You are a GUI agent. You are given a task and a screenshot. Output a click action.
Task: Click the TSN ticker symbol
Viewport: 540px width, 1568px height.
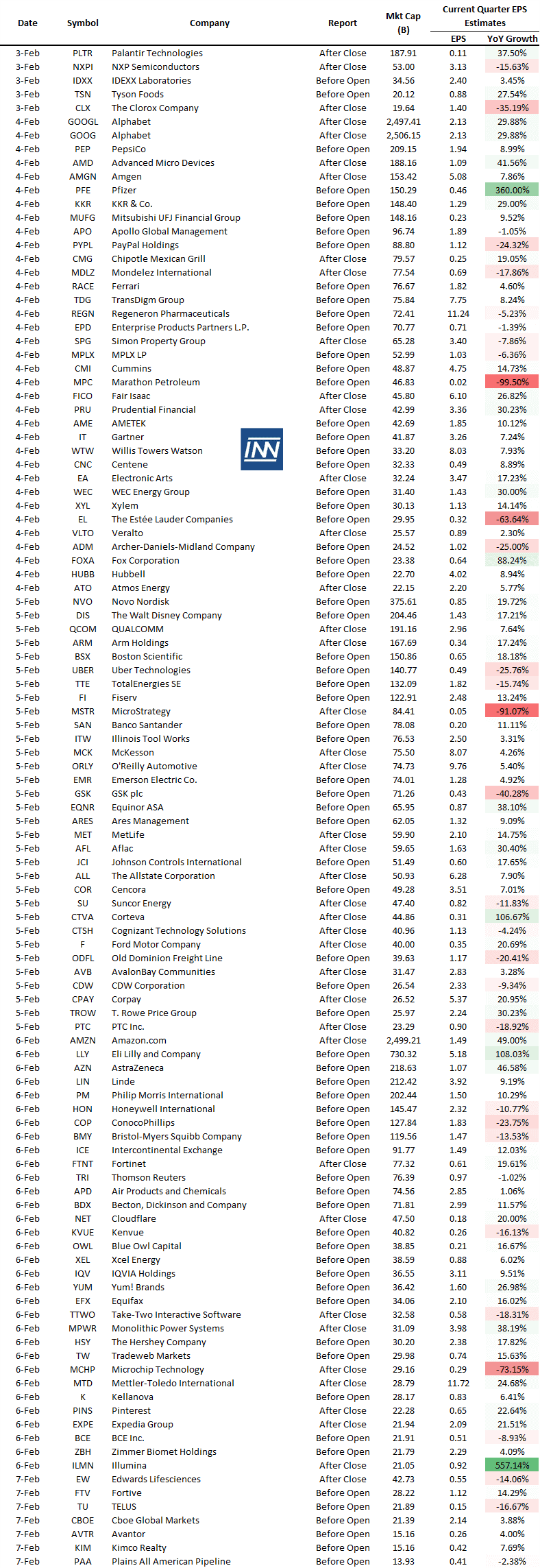(x=83, y=94)
